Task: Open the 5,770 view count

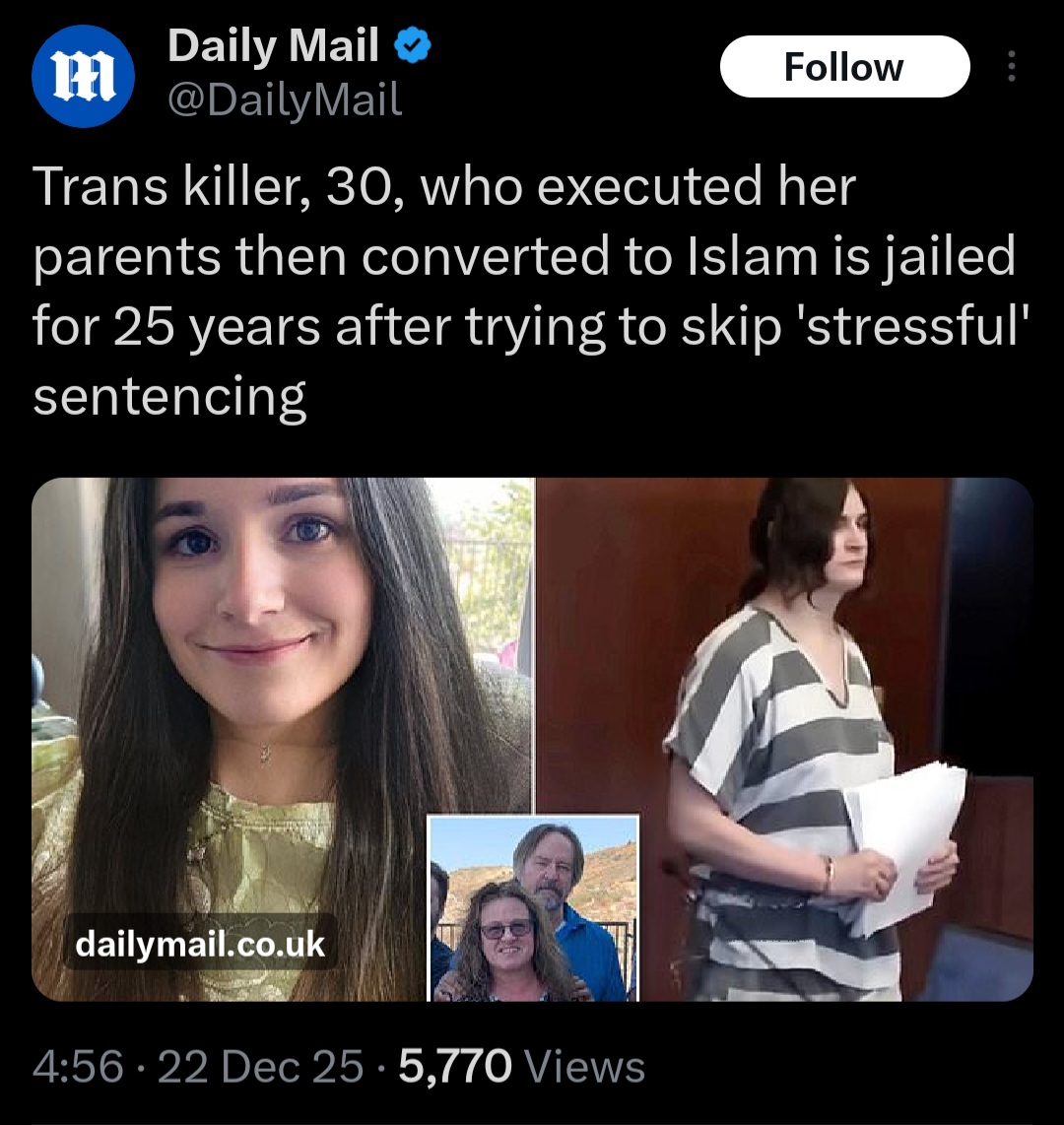Action: tap(455, 1066)
